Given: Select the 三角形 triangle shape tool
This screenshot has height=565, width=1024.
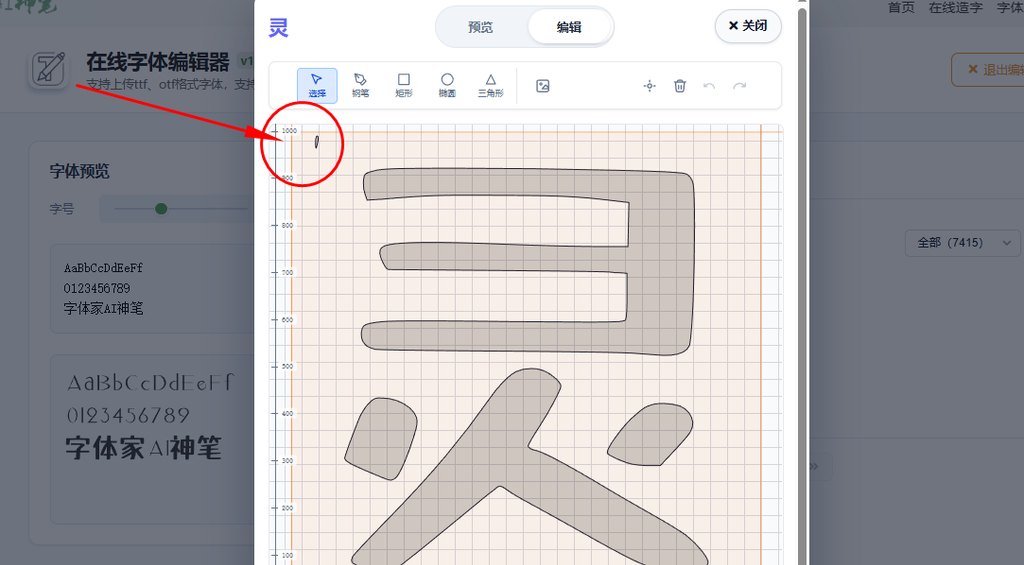Looking at the screenshot, I should (490, 86).
